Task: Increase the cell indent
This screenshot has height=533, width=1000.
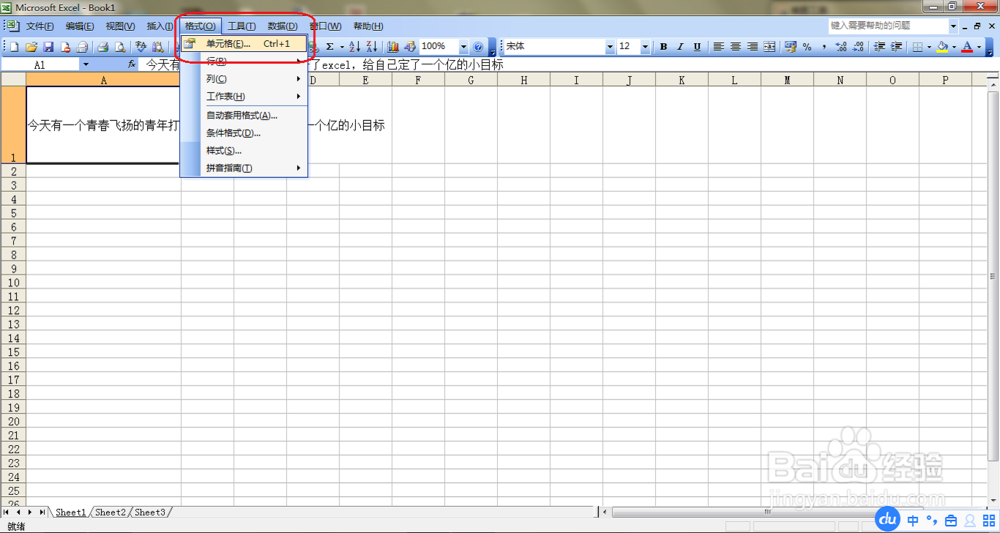Action: tap(896, 47)
